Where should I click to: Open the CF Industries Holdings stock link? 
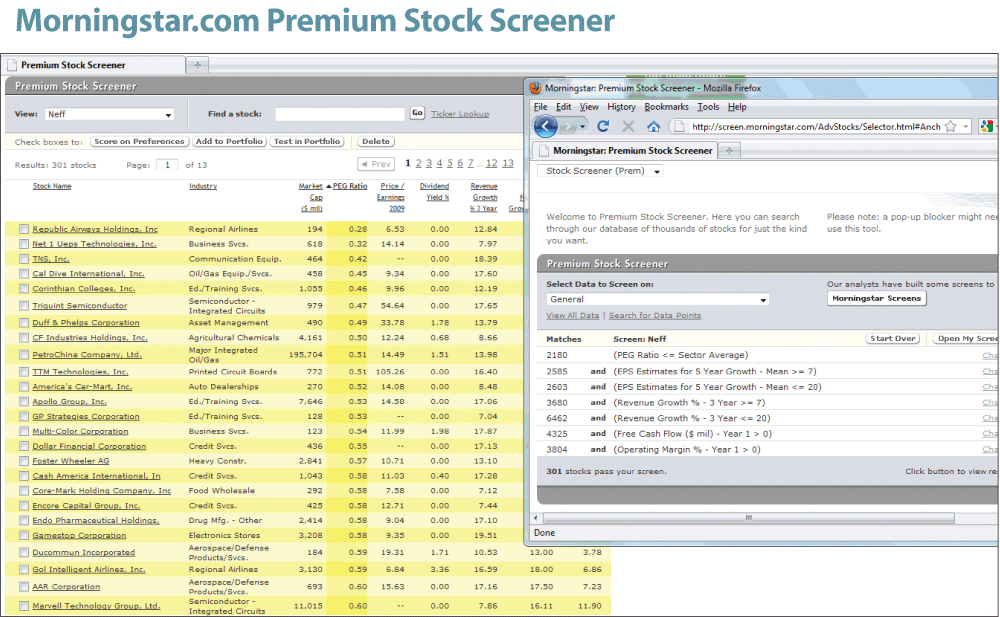pyautogui.click(x=90, y=338)
